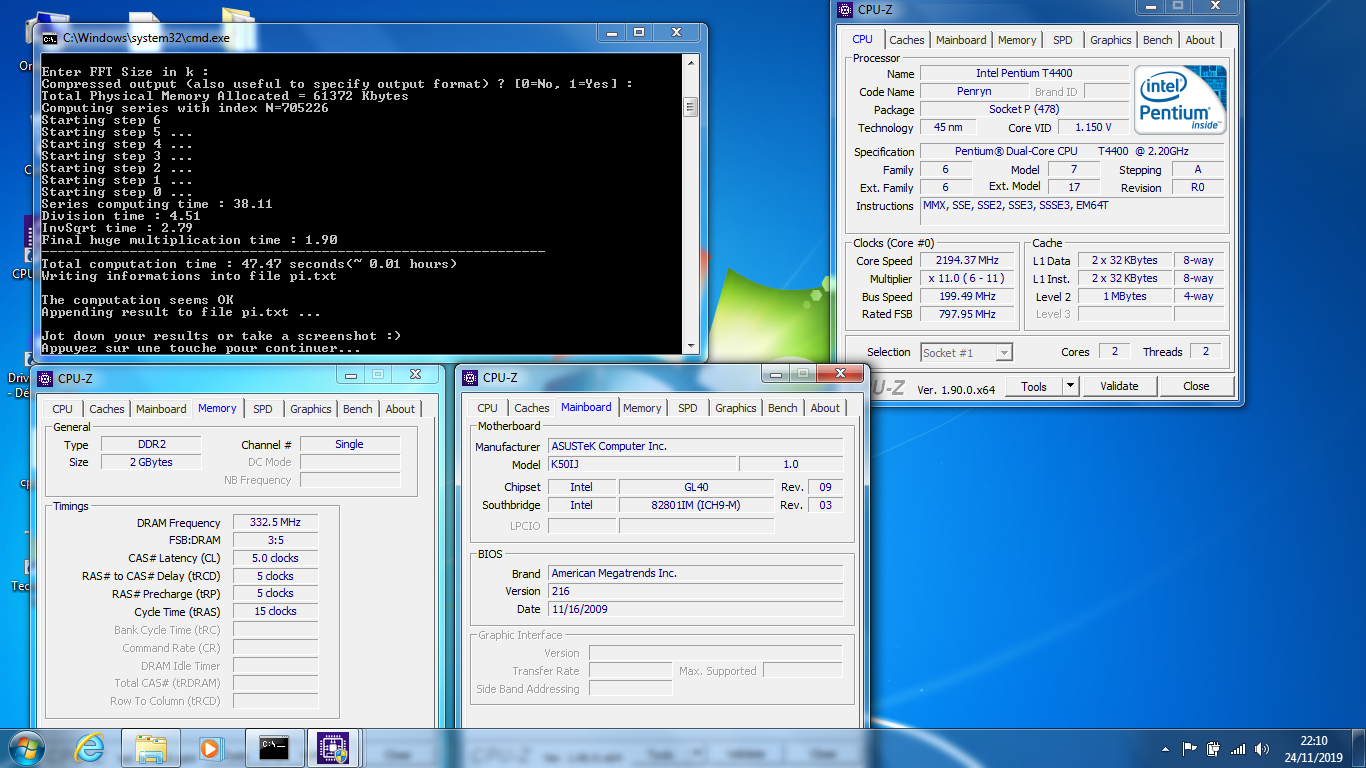1366x768 pixels.
Task: Click the CPU-Z taskbar icon
Action: point(332,747)
